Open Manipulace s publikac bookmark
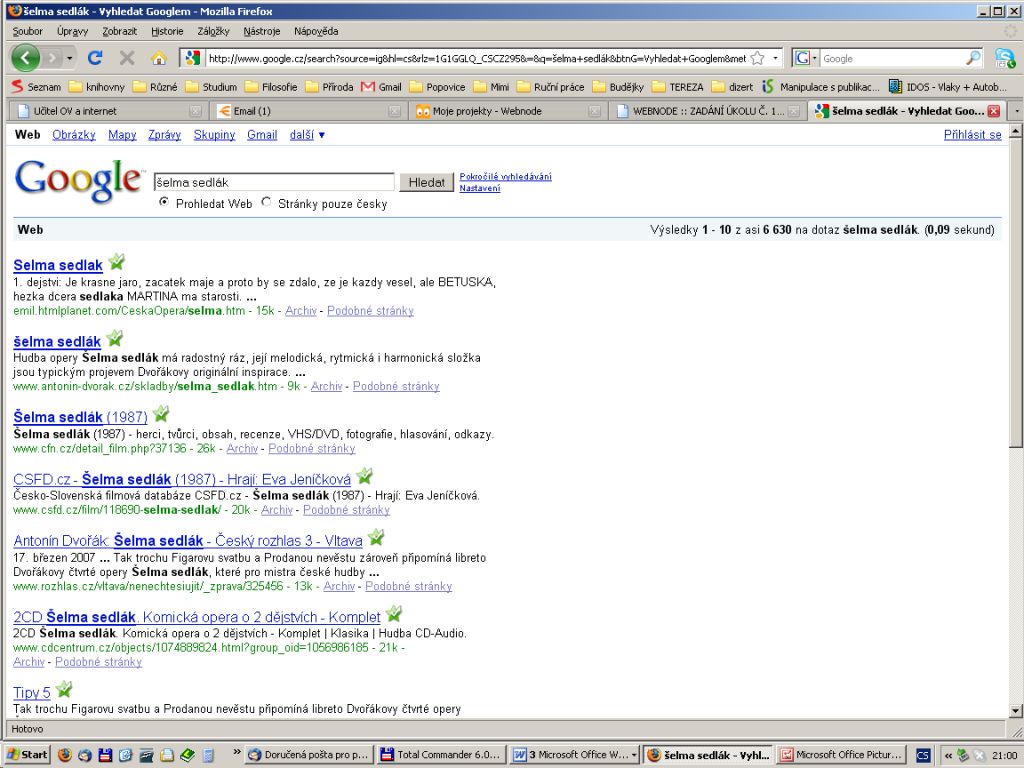This screenshot has width=1024, height=768. [821, 87]
